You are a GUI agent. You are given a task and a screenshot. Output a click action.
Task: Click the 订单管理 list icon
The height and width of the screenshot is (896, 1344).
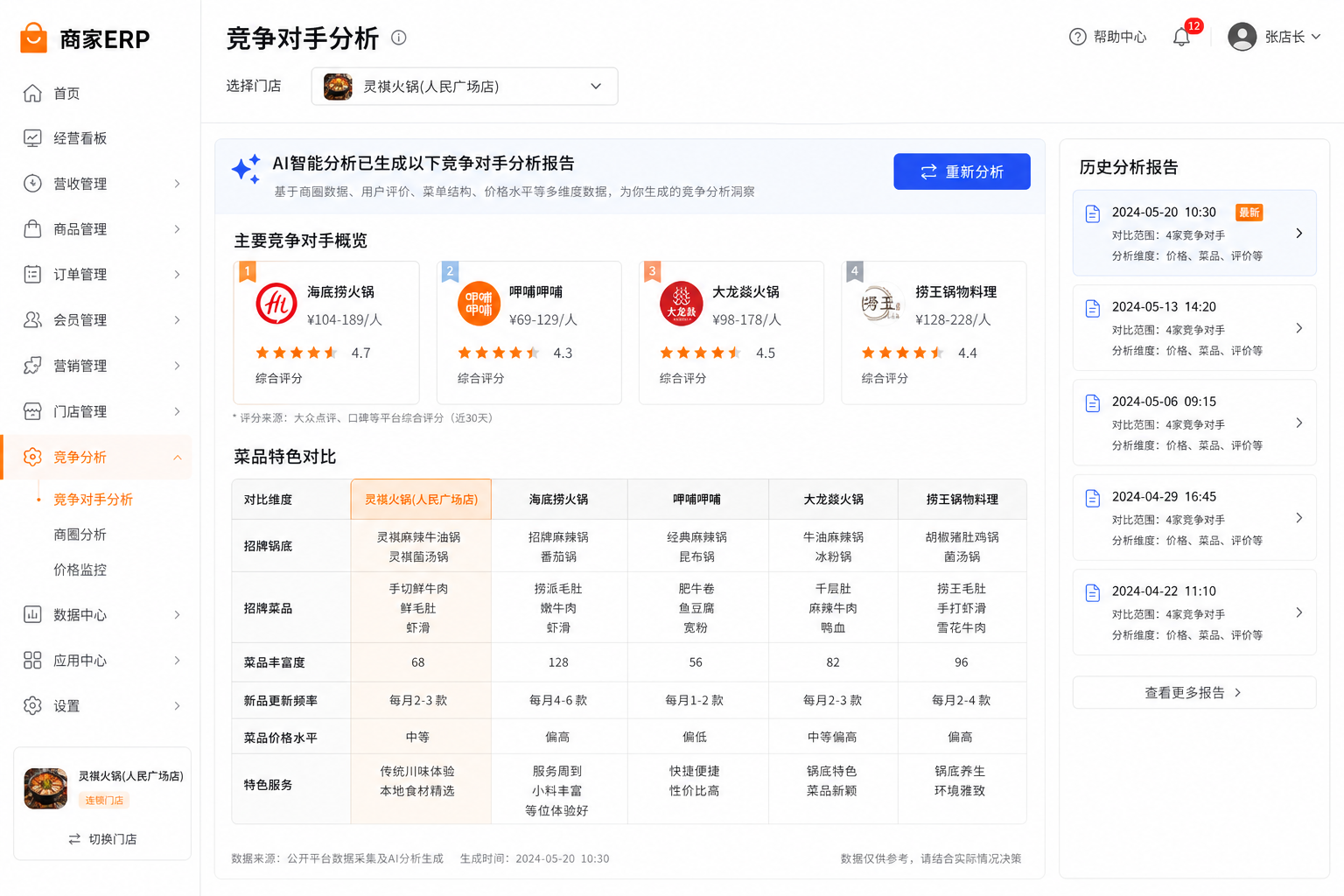pos(32,274)
